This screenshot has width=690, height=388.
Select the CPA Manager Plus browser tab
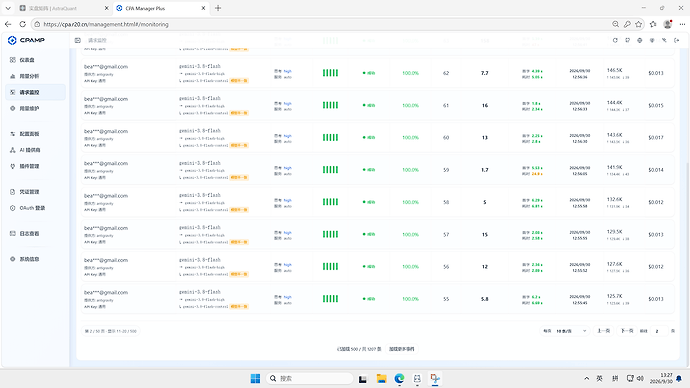coord(161,8)
